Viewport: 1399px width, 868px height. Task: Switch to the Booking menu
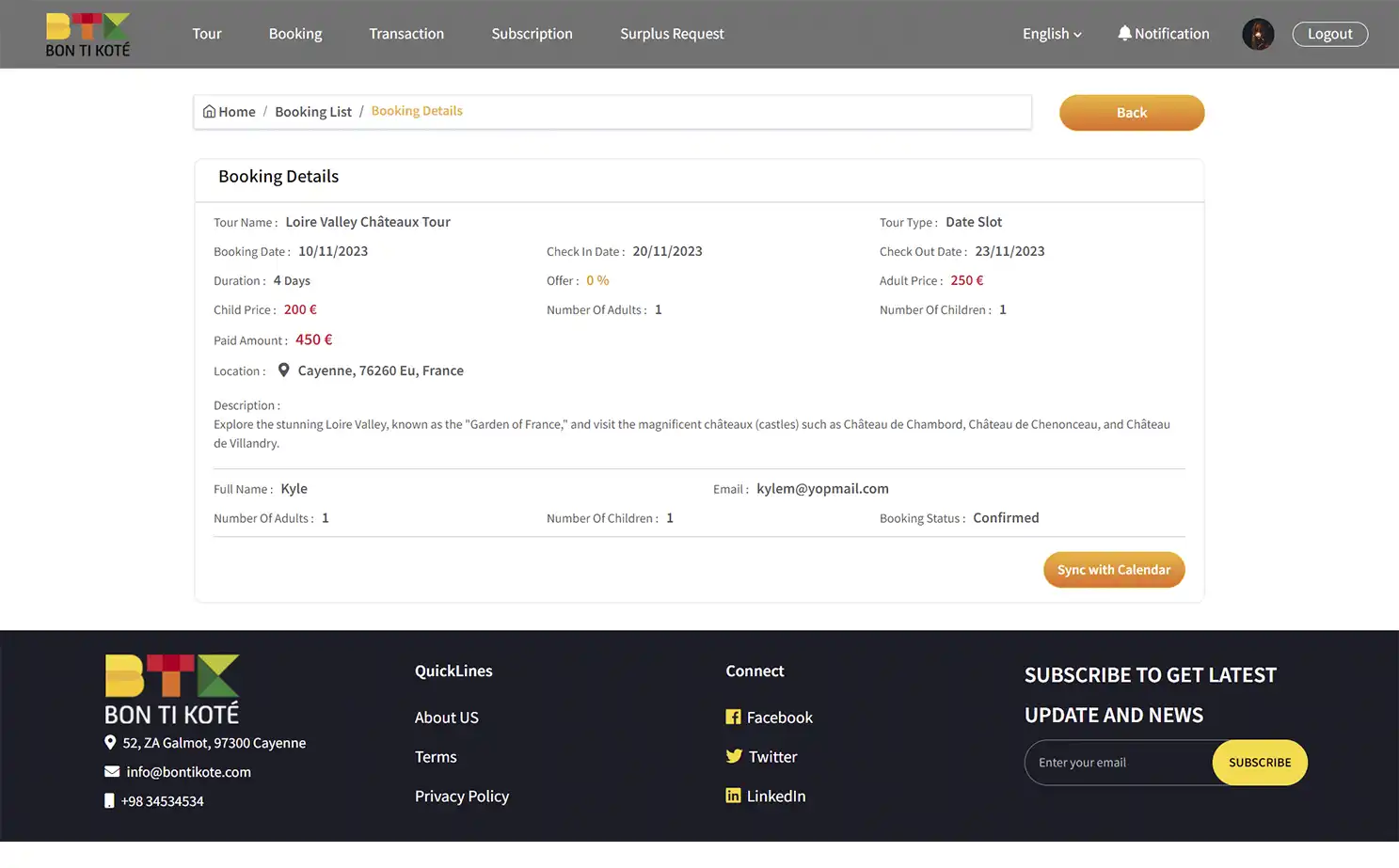(x=294, y=34)
